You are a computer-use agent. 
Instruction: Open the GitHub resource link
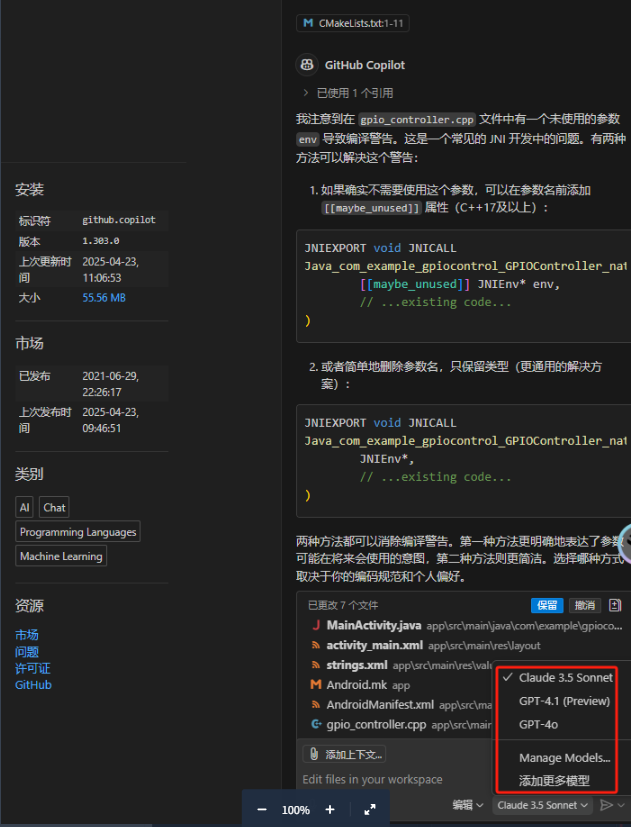pyautogui.click(x=33, y=685)
